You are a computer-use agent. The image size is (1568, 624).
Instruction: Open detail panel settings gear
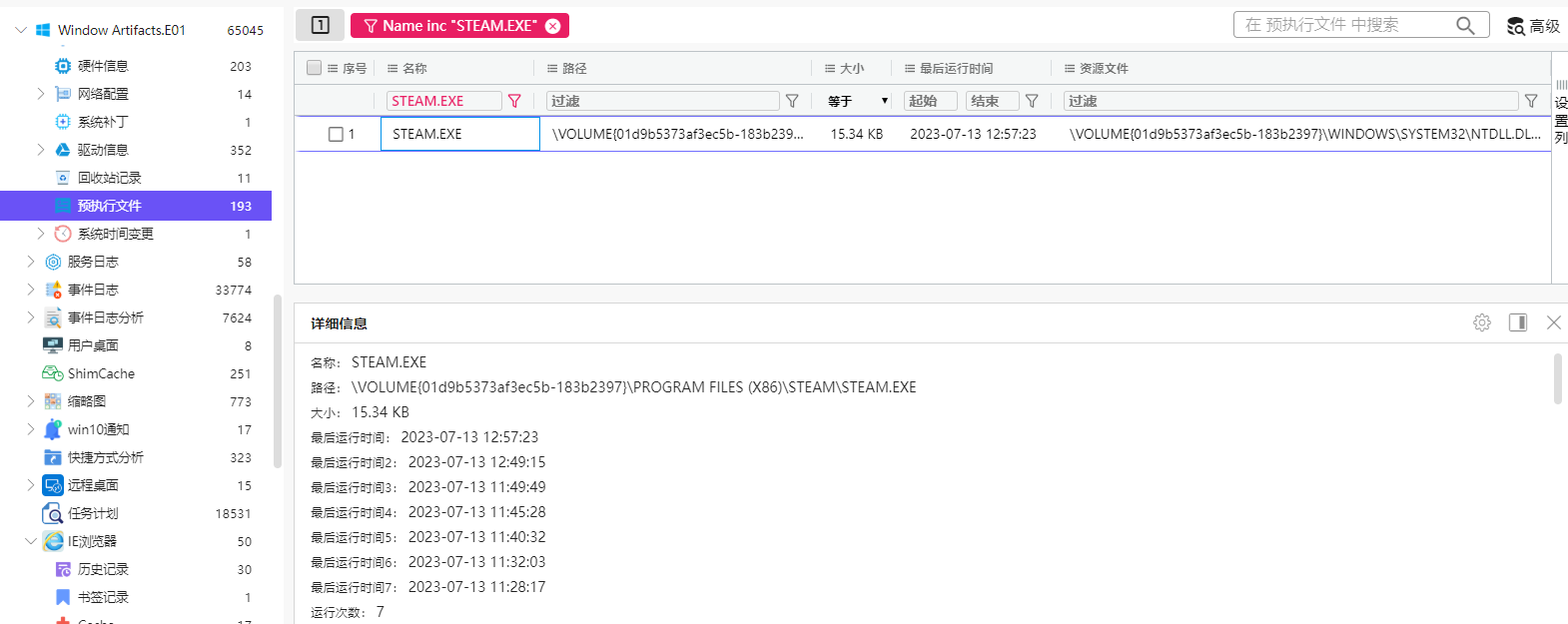coord(1482,322)
